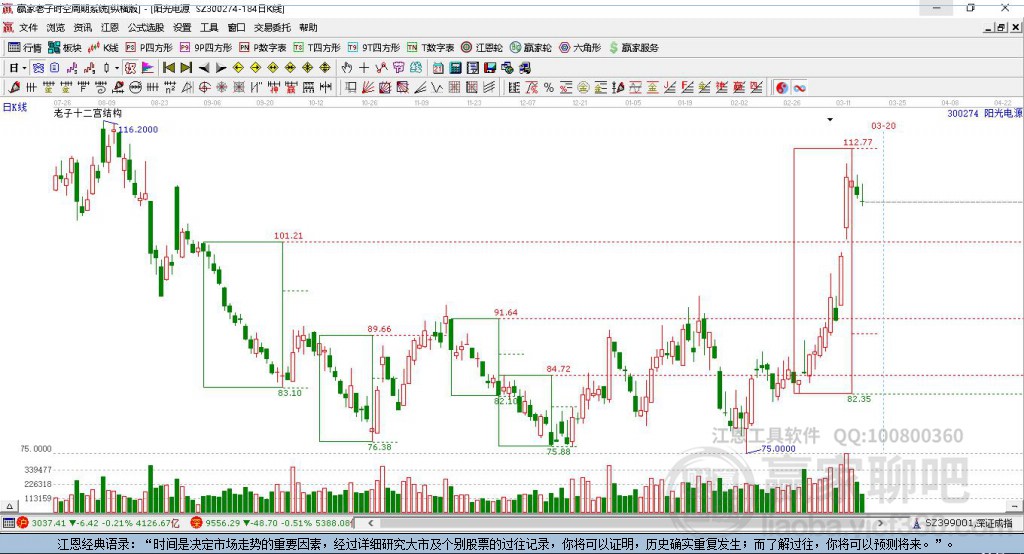Viewport: 1024px width, 554px height.
Task: Select the hand pan tool
Action: tap(347, 68)
